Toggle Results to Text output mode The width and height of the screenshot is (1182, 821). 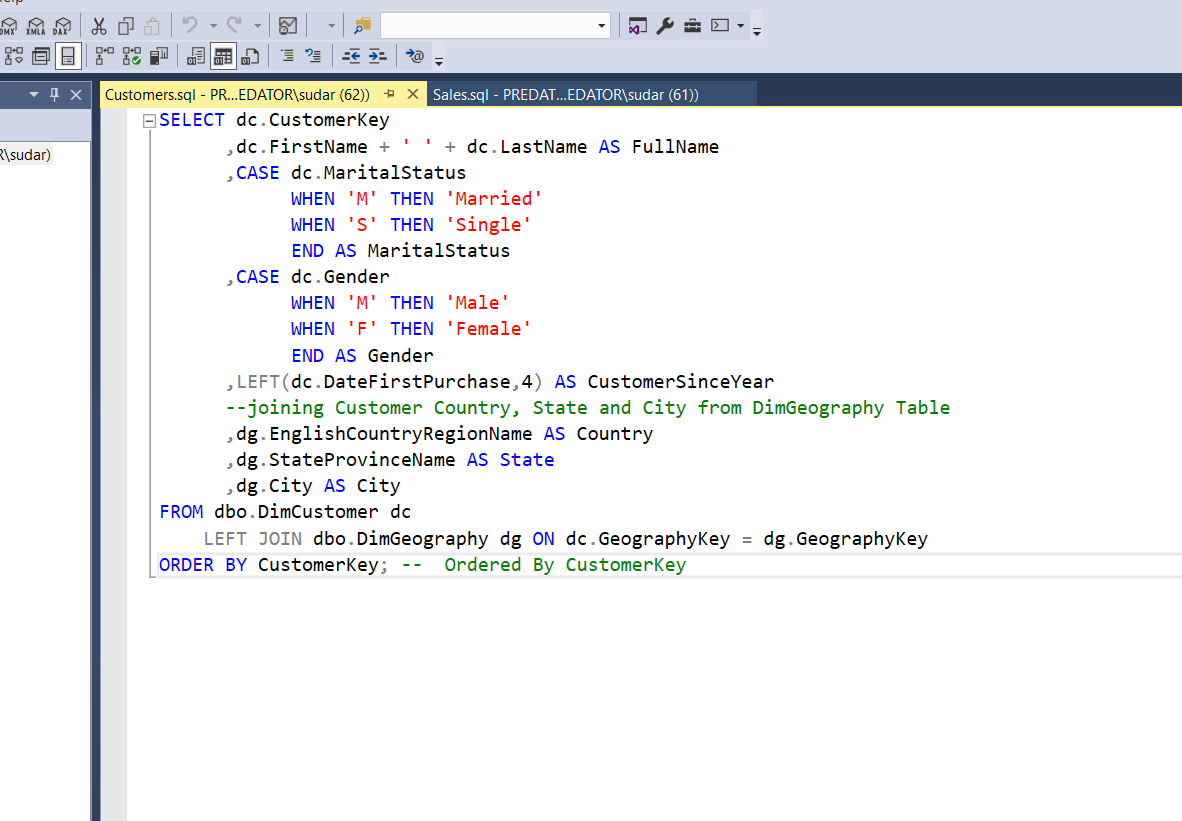point(196,56)
